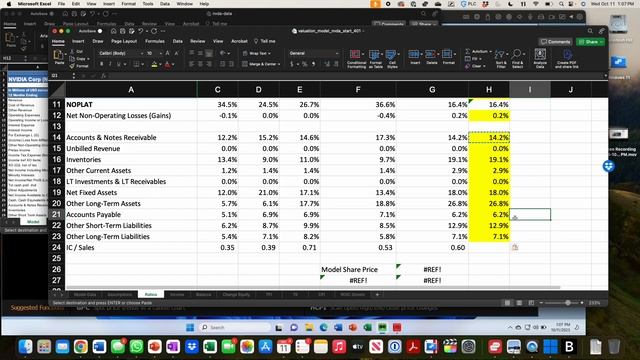Viewport: 640px width, 360px height.
Task: Open Google Chrome from the Dock
Action: pyautogui.click(x=81, y=347)
